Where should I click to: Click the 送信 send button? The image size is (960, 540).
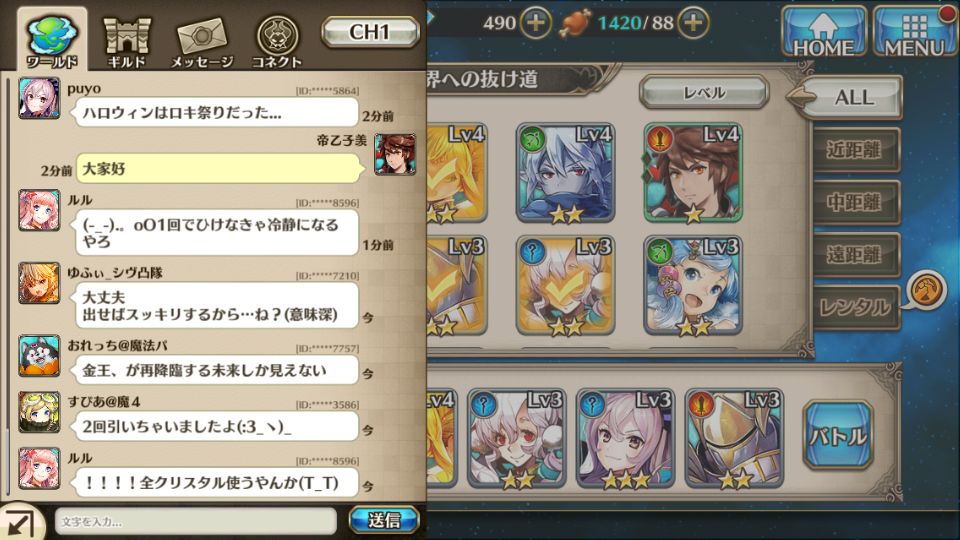(x=384, y=520)
